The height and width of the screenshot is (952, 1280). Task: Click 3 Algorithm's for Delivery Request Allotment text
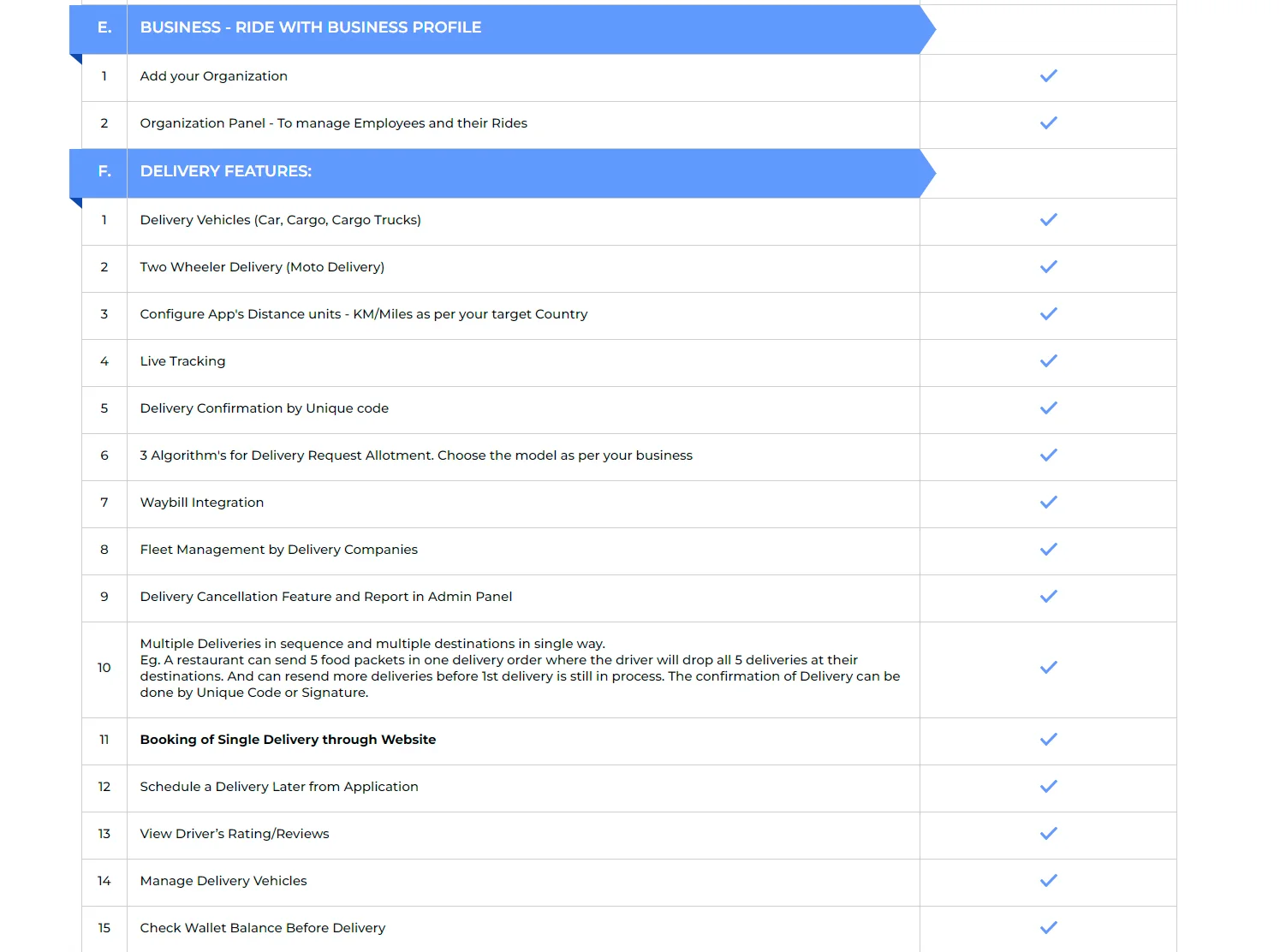tap(416, 455)
